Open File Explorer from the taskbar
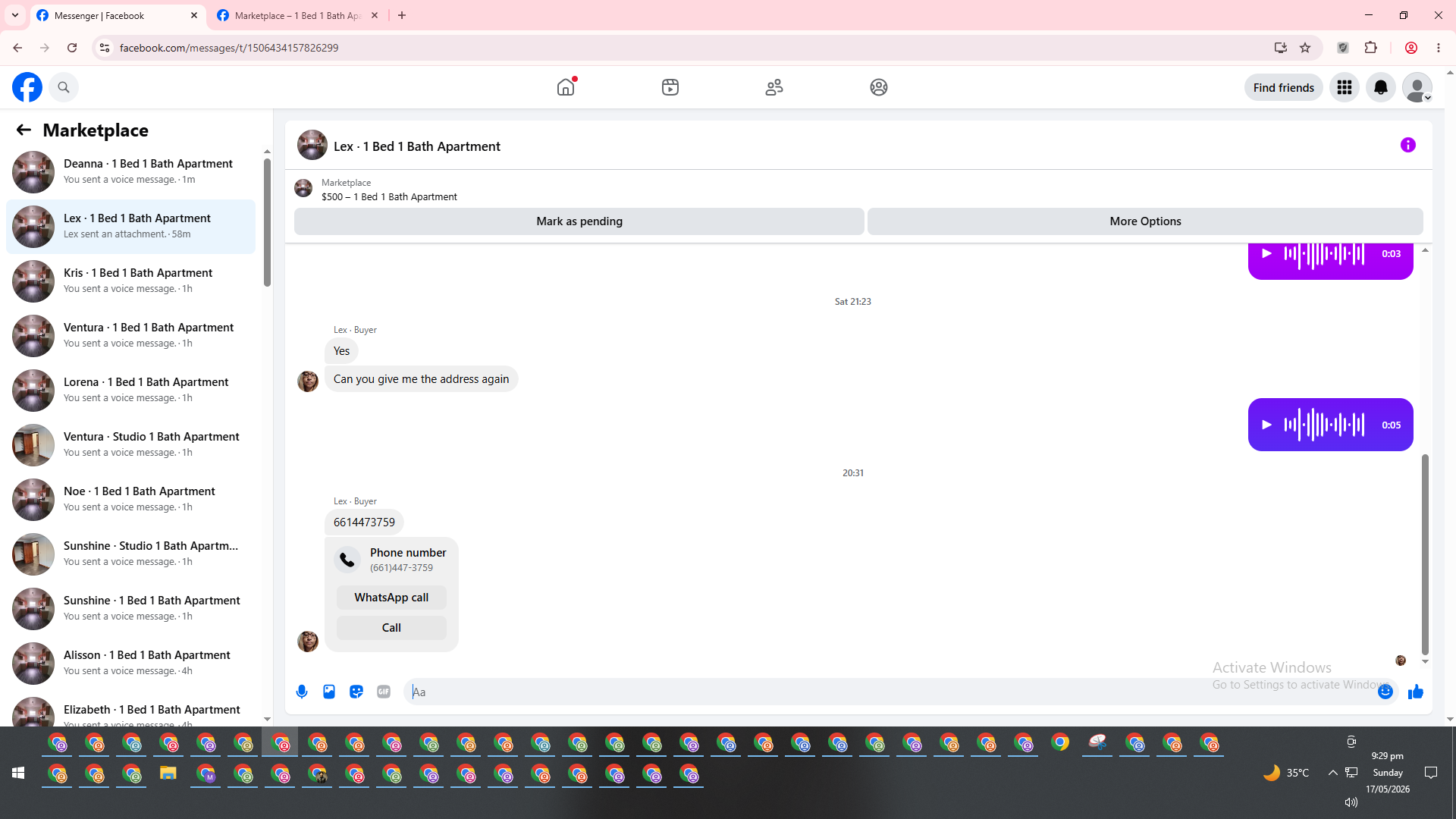This screenshot has height=819, width=1456. click(x=168, y=774)
